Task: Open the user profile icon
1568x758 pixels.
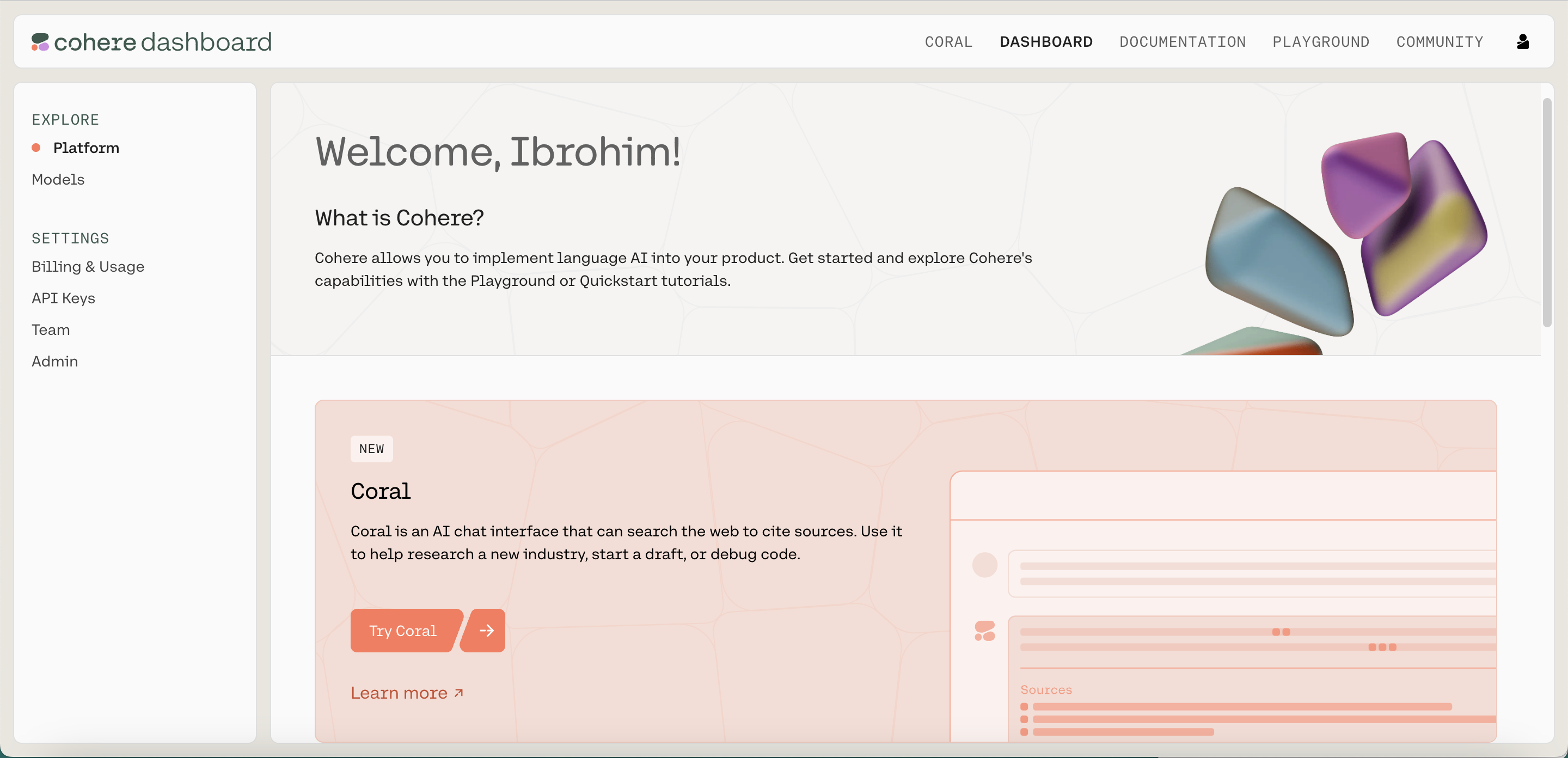Action: (1522, 42)
